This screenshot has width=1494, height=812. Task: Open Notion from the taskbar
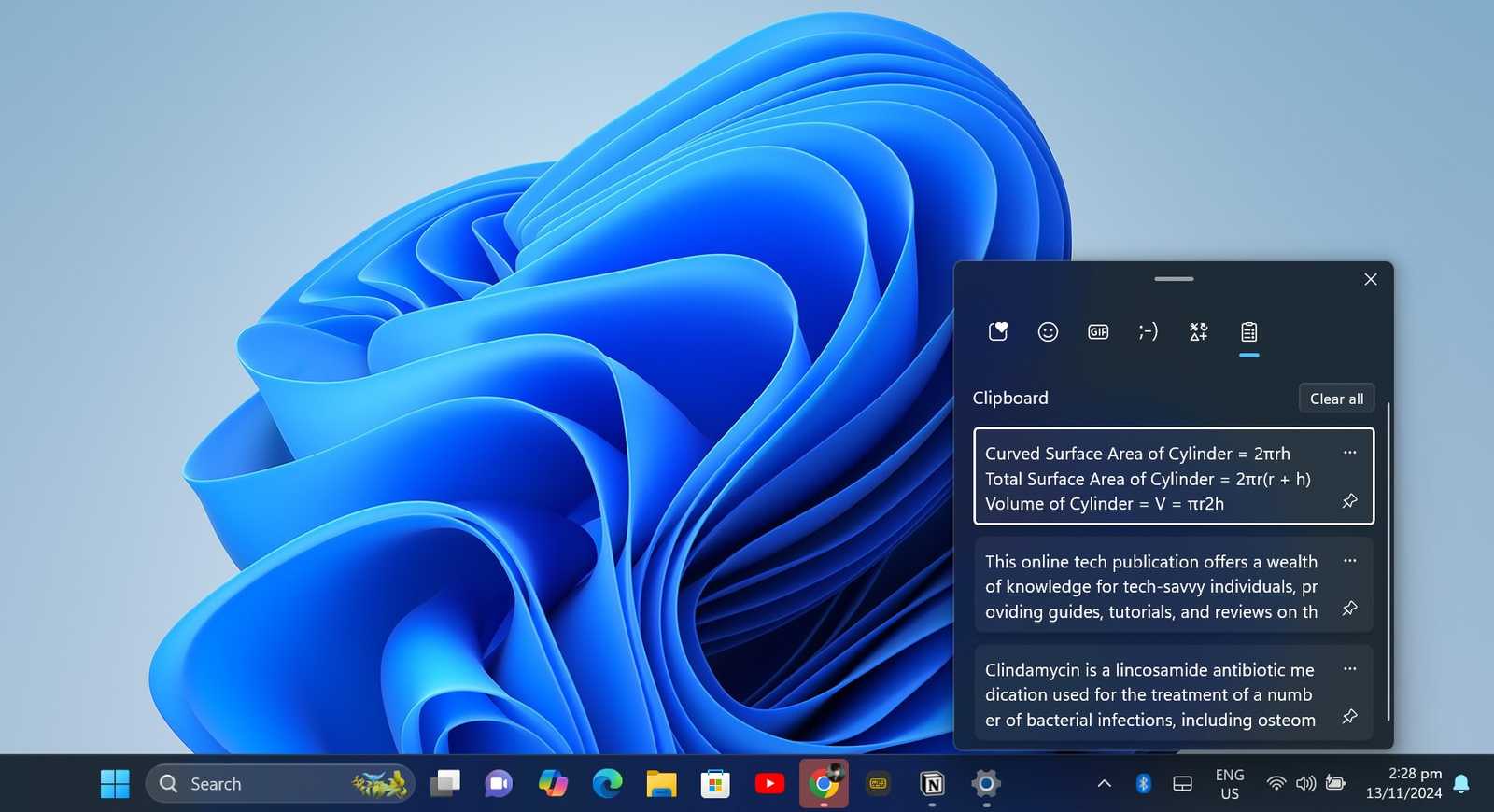932,783
